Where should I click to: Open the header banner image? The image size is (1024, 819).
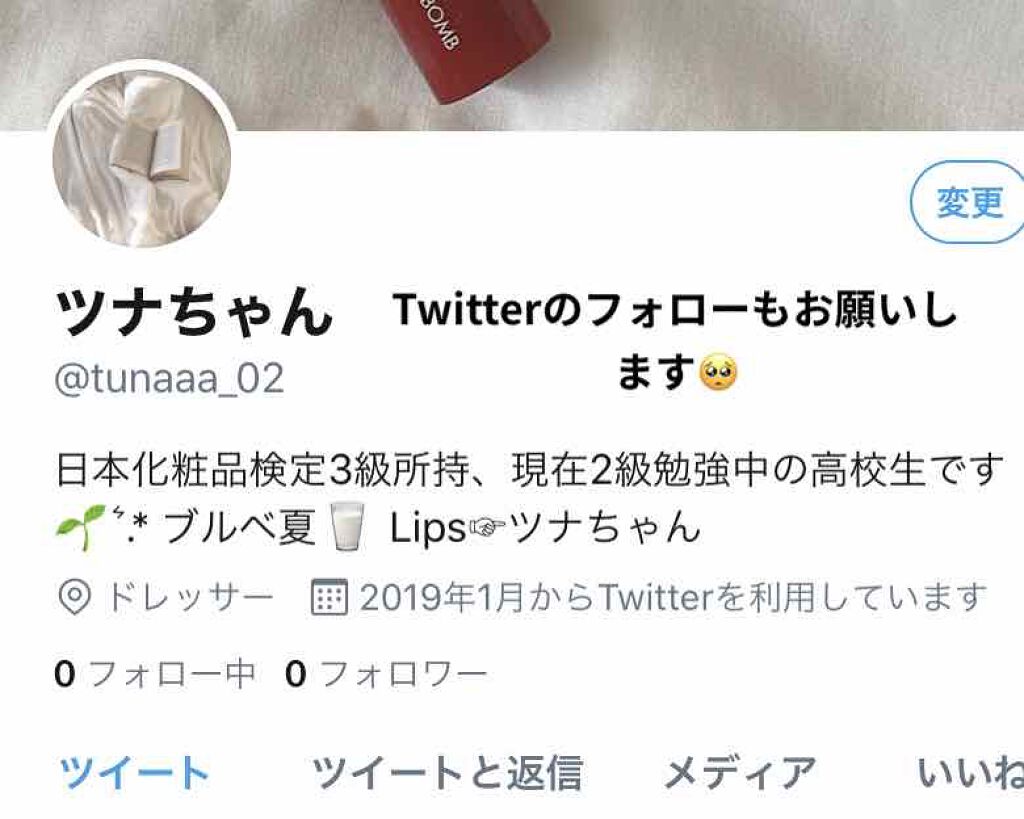pyautogui.click(x=512, y=64)
